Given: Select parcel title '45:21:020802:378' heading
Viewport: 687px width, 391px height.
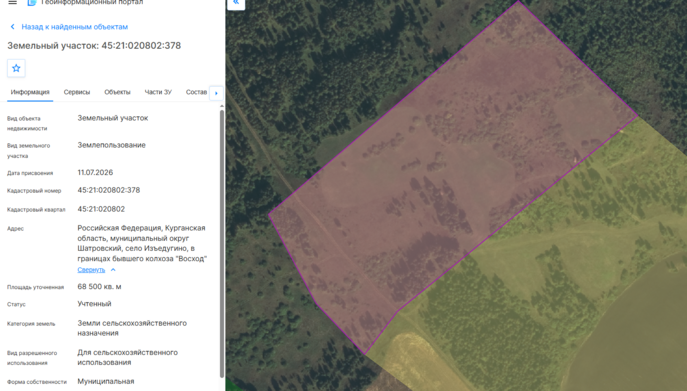Looking at the screenshot, I should [x=141, y=46].
